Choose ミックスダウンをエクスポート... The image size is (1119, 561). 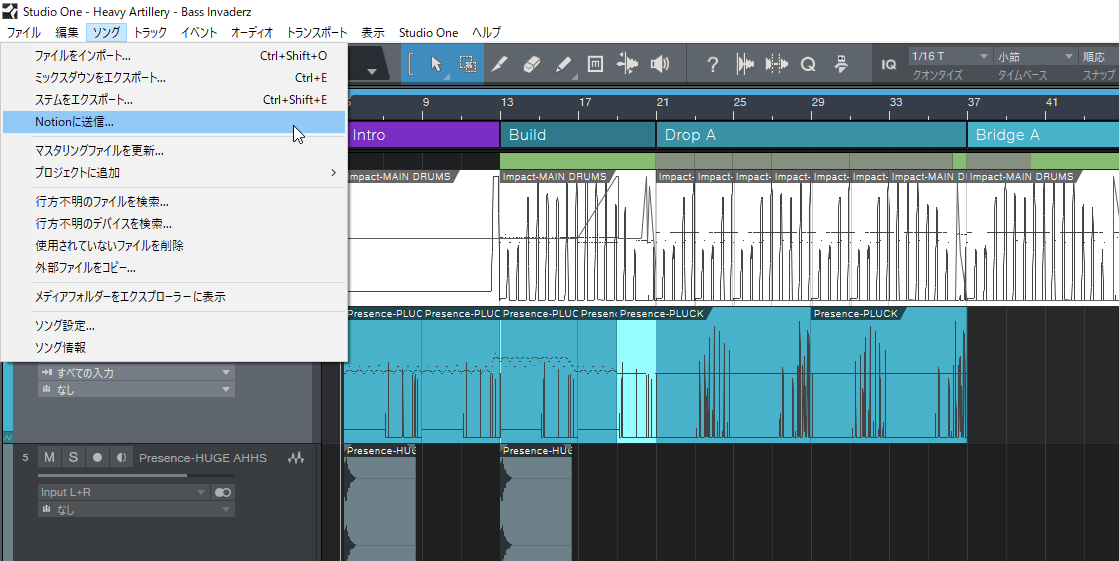174,78
